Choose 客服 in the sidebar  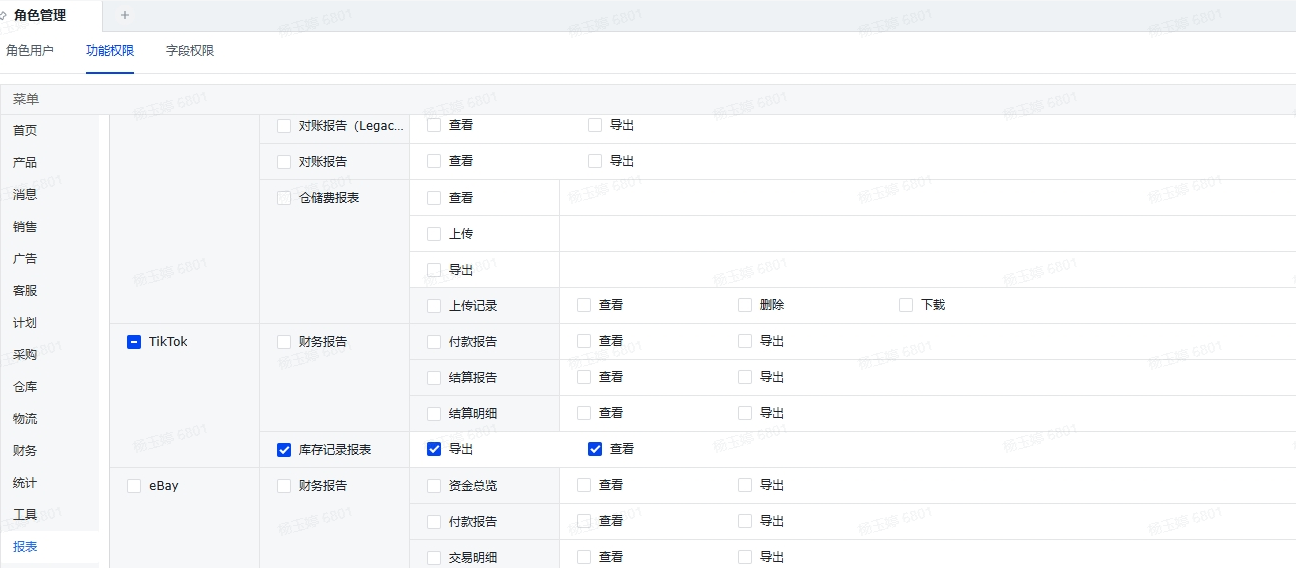[25, 291]
